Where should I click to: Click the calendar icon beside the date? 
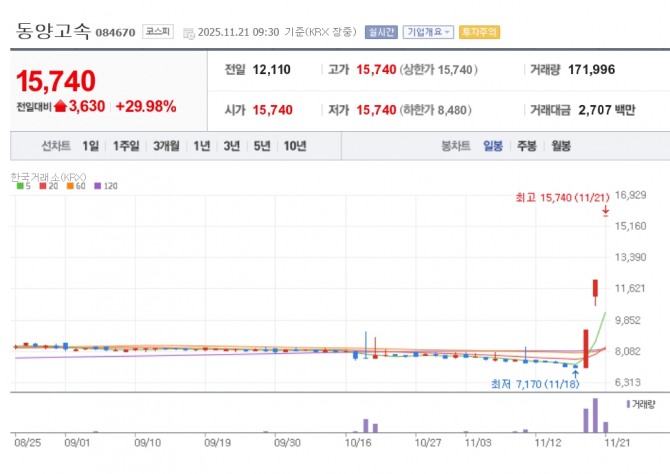click(x=189, y=33)
